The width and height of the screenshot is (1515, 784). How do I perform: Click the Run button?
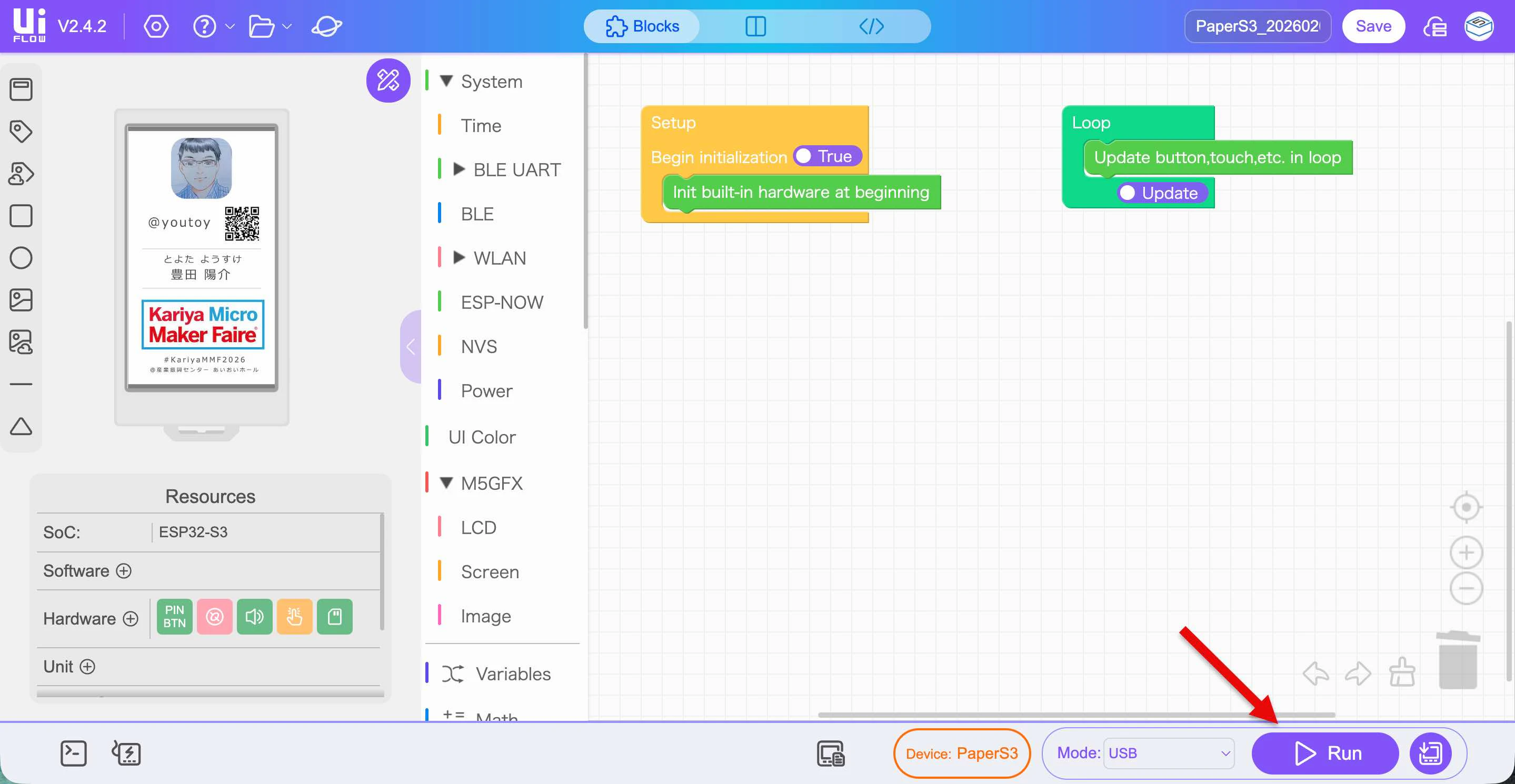(x=1325, y=753)
